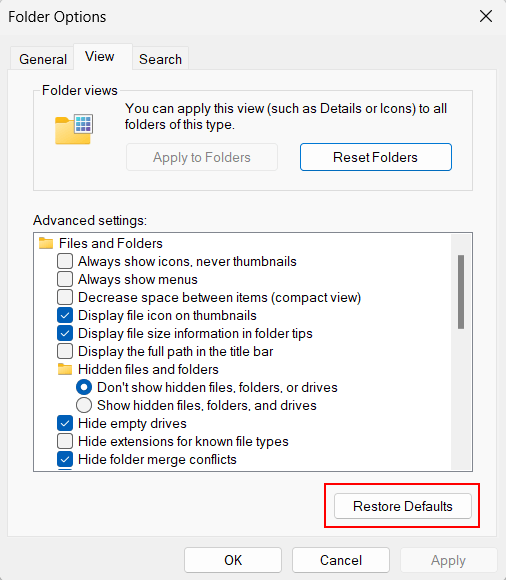Click the Hidden files and folders folder icon

(65, 369)
